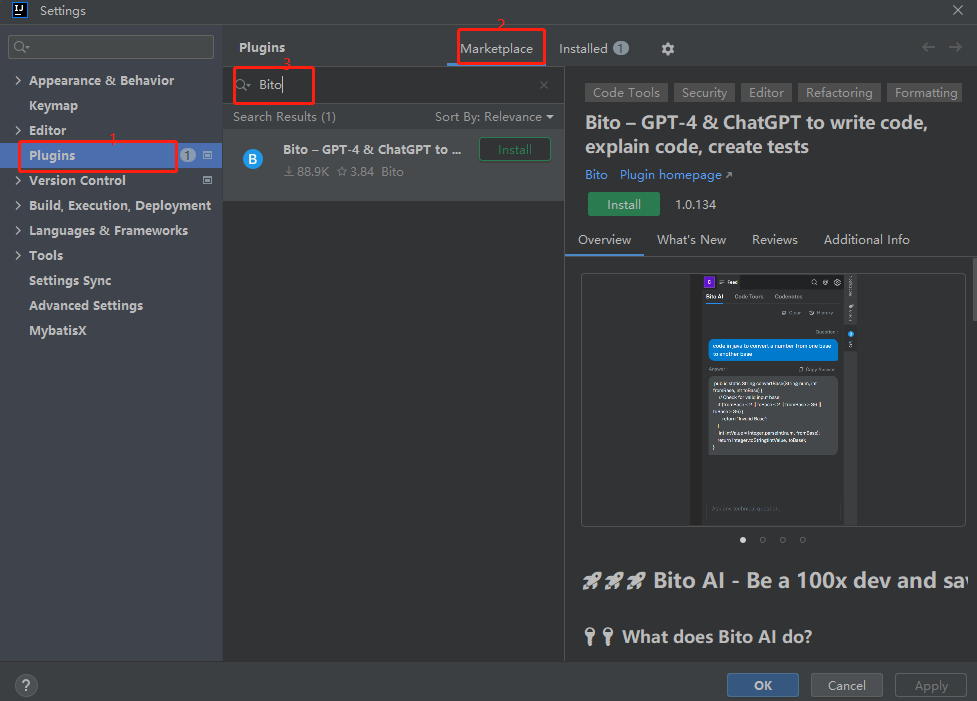Click the Apply button
Viewport: 977px width, 701px height.
tap(931, 685)
